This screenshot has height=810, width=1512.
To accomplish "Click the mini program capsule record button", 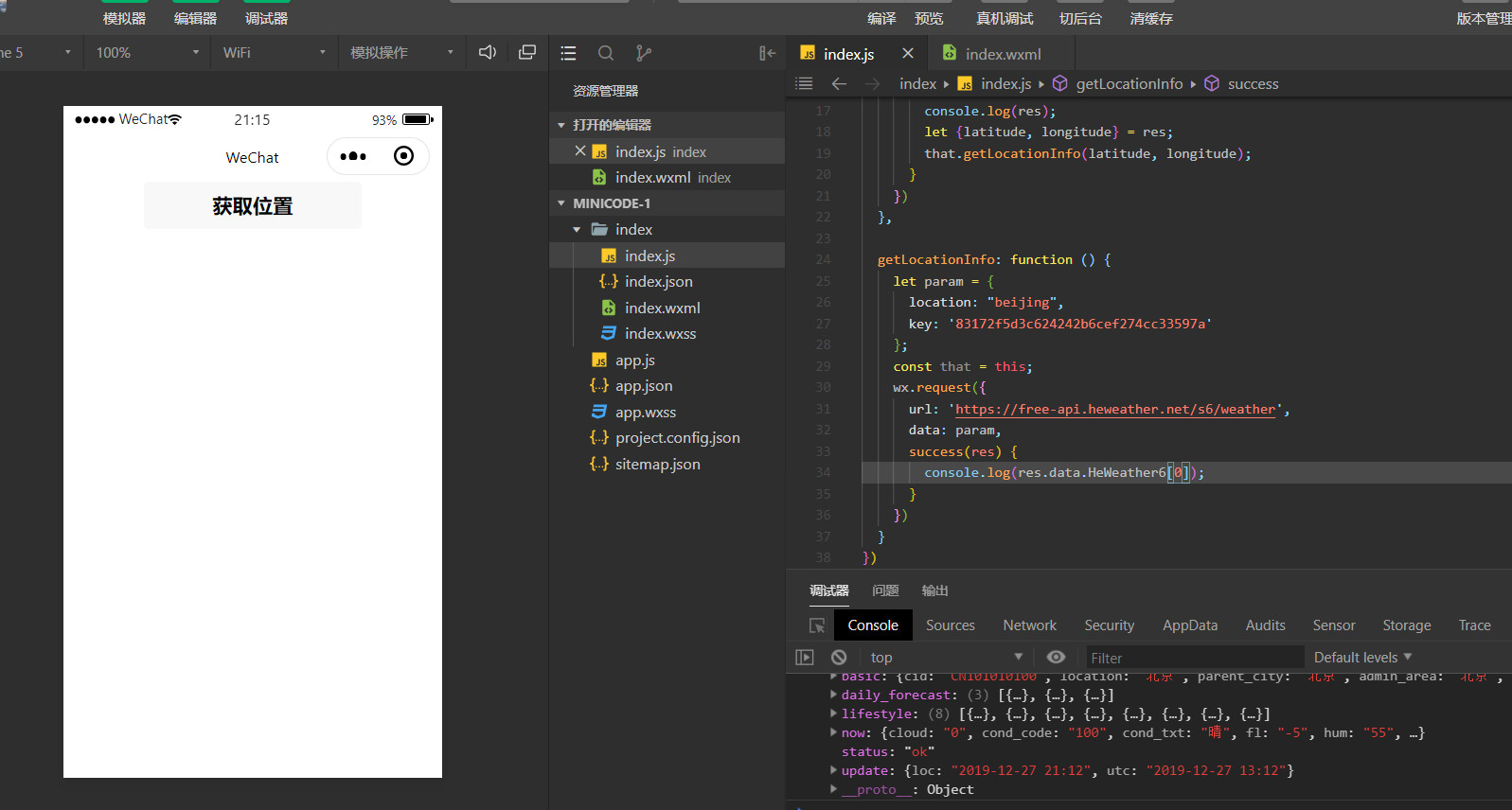I will pos(404,156).
